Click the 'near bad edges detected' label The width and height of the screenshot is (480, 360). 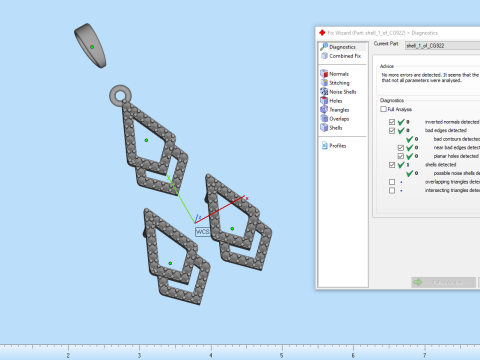pos(457,148)
